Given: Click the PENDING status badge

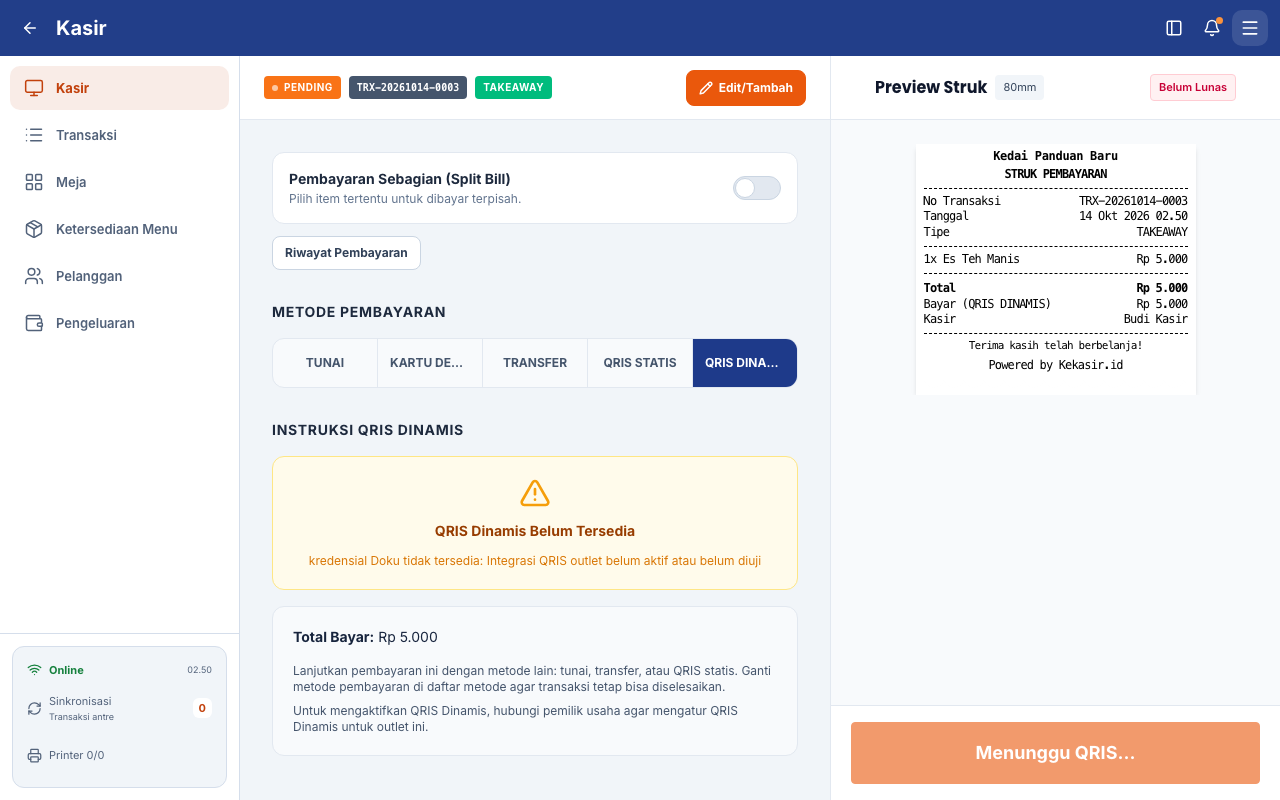Looking at the screenshot, I should pos(302,88).
